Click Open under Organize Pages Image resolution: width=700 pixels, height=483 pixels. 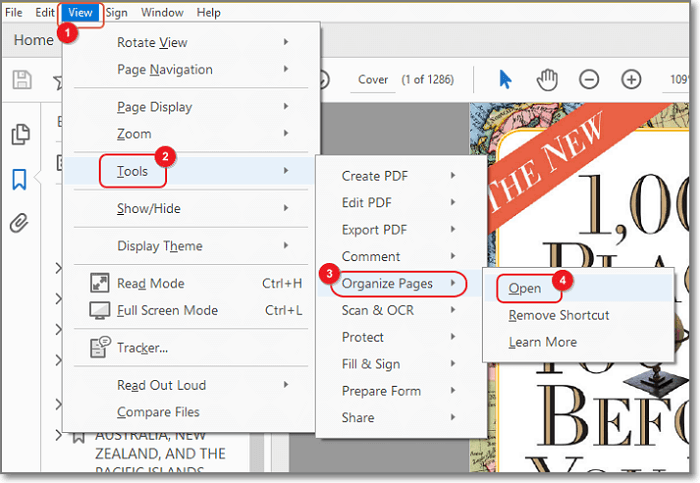tap(524, 288)
